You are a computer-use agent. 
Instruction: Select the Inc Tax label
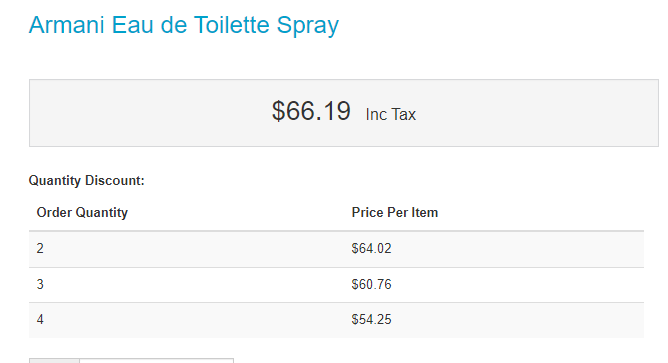[391, 115]
